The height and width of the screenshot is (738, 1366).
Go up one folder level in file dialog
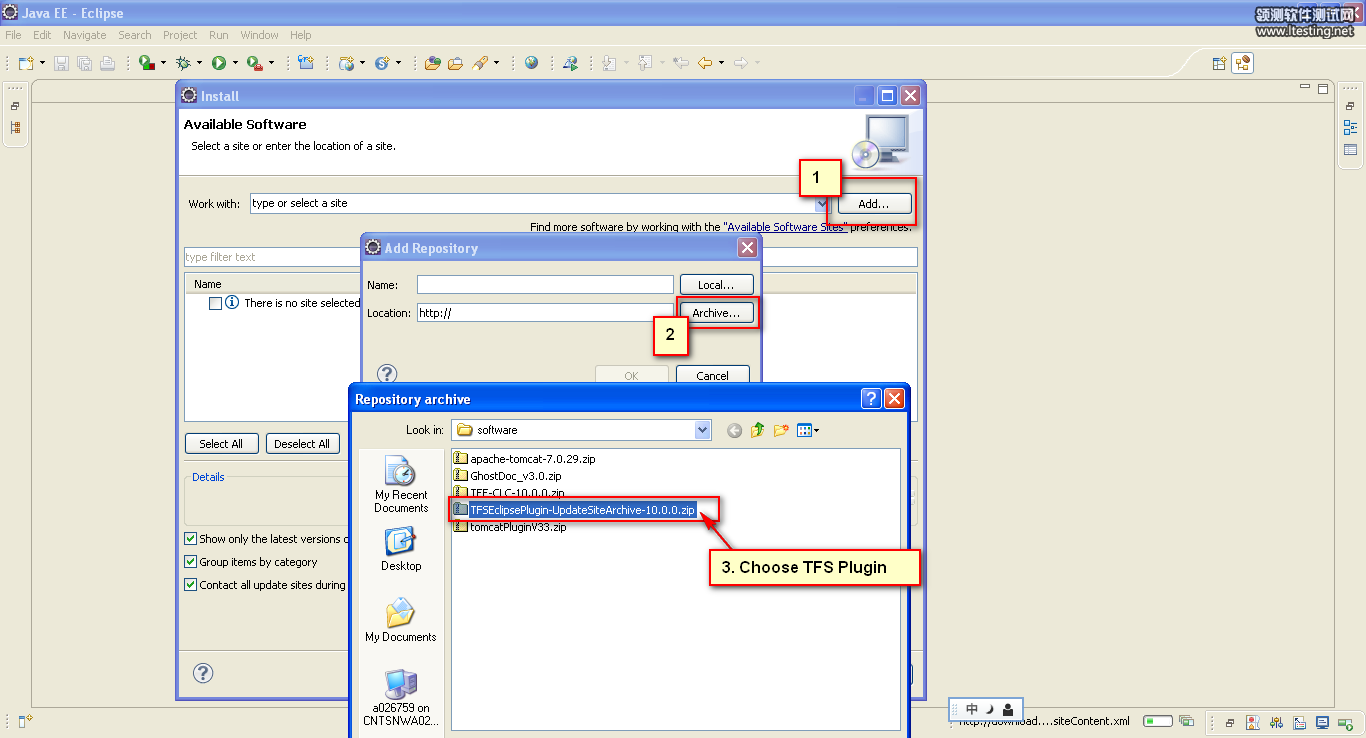pyautogui.click(x=757, y=430)
